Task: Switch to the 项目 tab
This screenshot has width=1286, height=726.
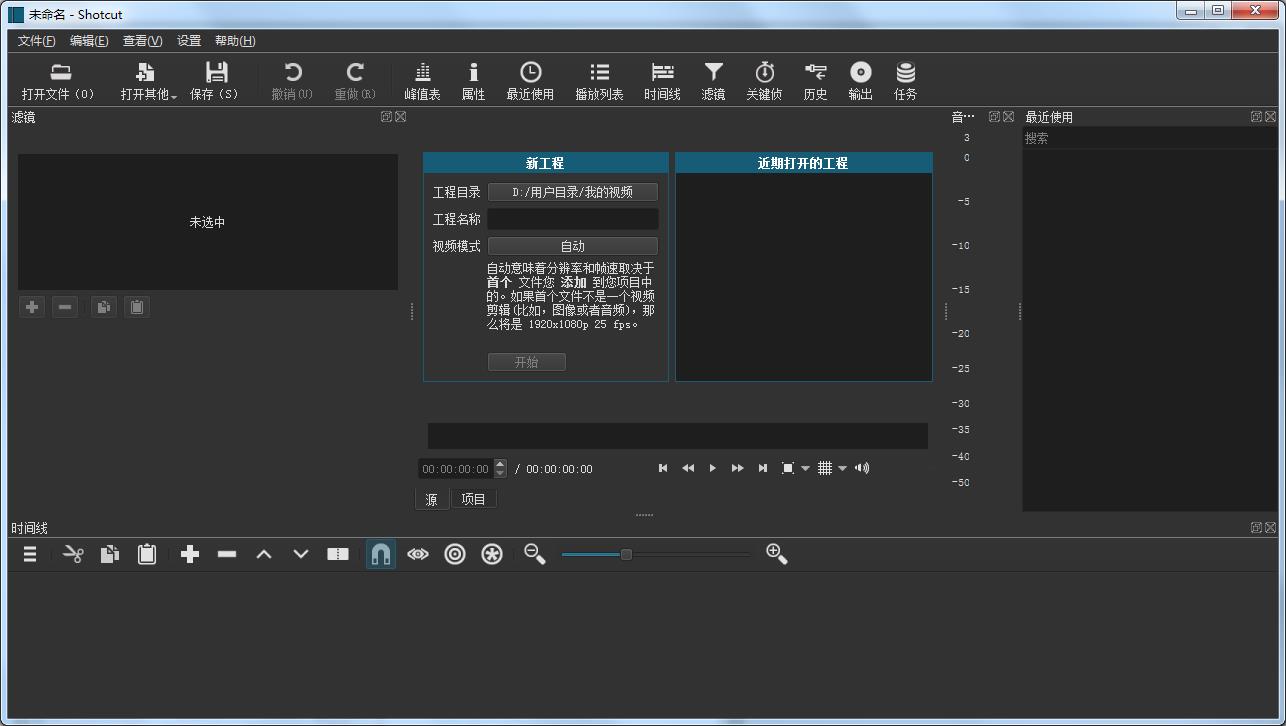Action: point(473,499)
